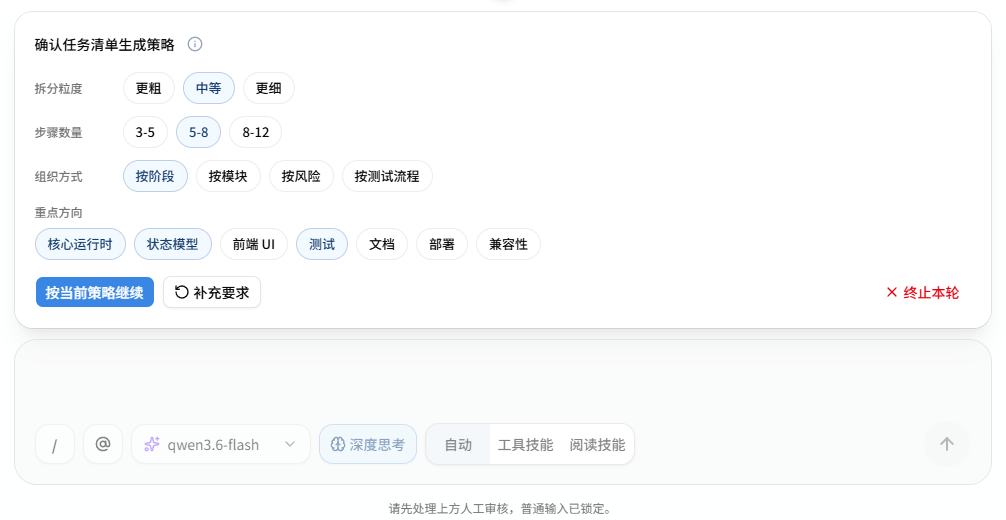Image resolution: width=1006 pixels, height=520 pixels.
Task: Click the send arrow icon button
Action: pyautogui.click(x=946, y=444)
